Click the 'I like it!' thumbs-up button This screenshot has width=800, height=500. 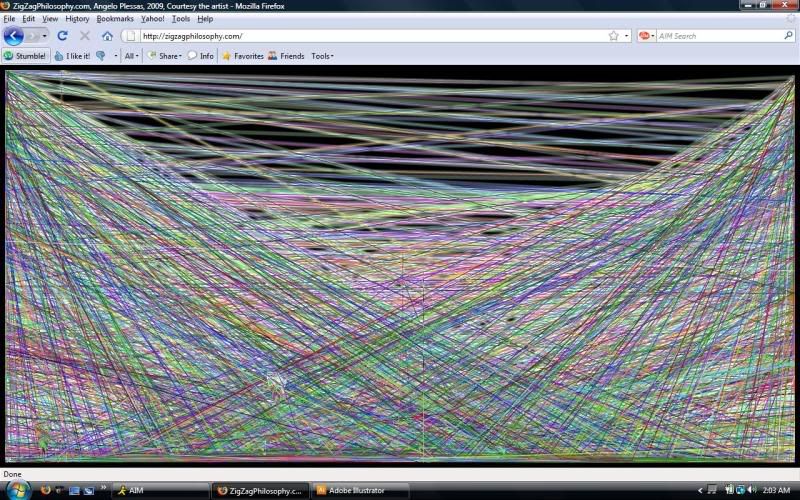tap(72, 56)
